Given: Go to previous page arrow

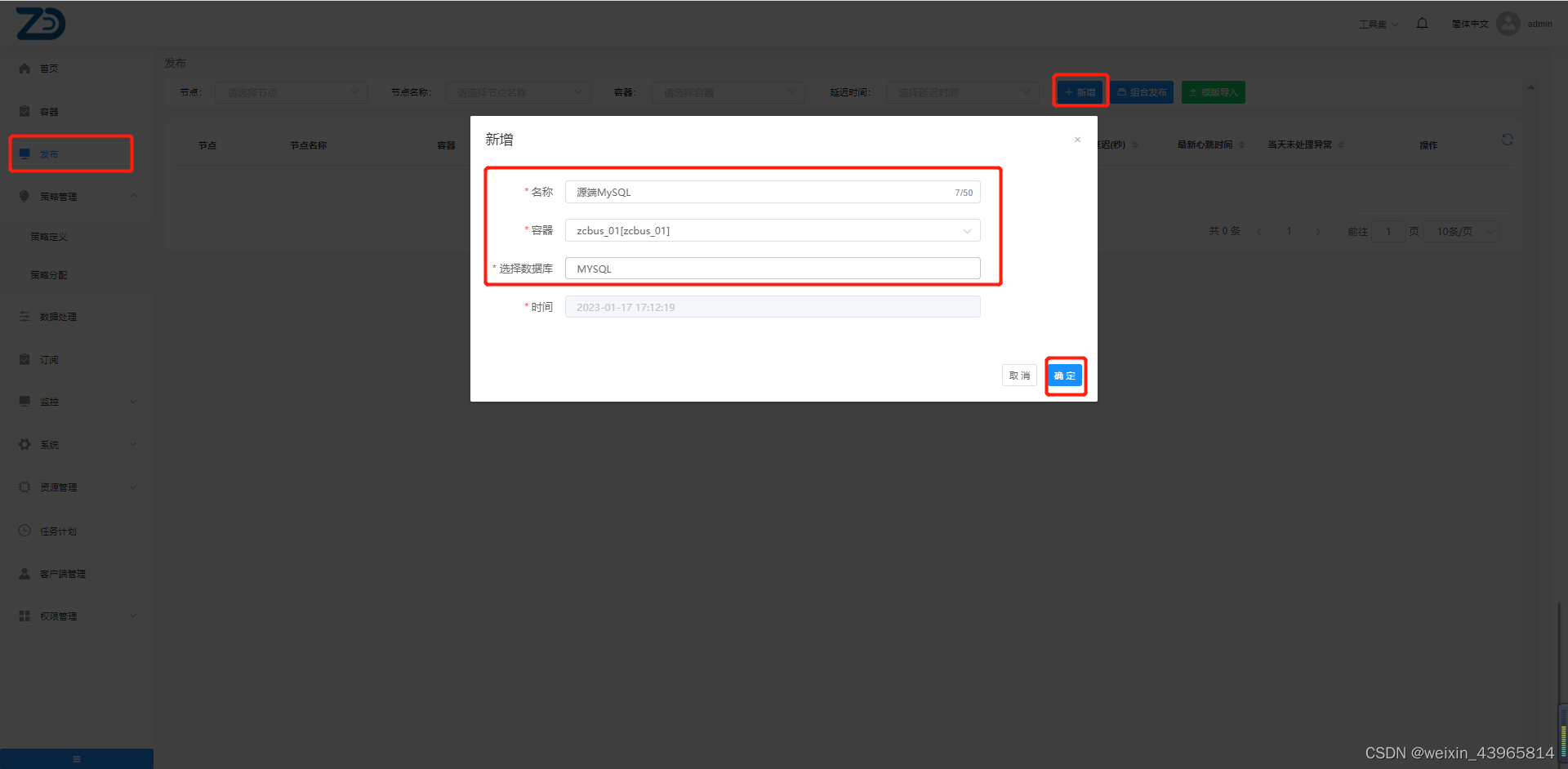Looking at the screenshot, I should (1259, 232).
